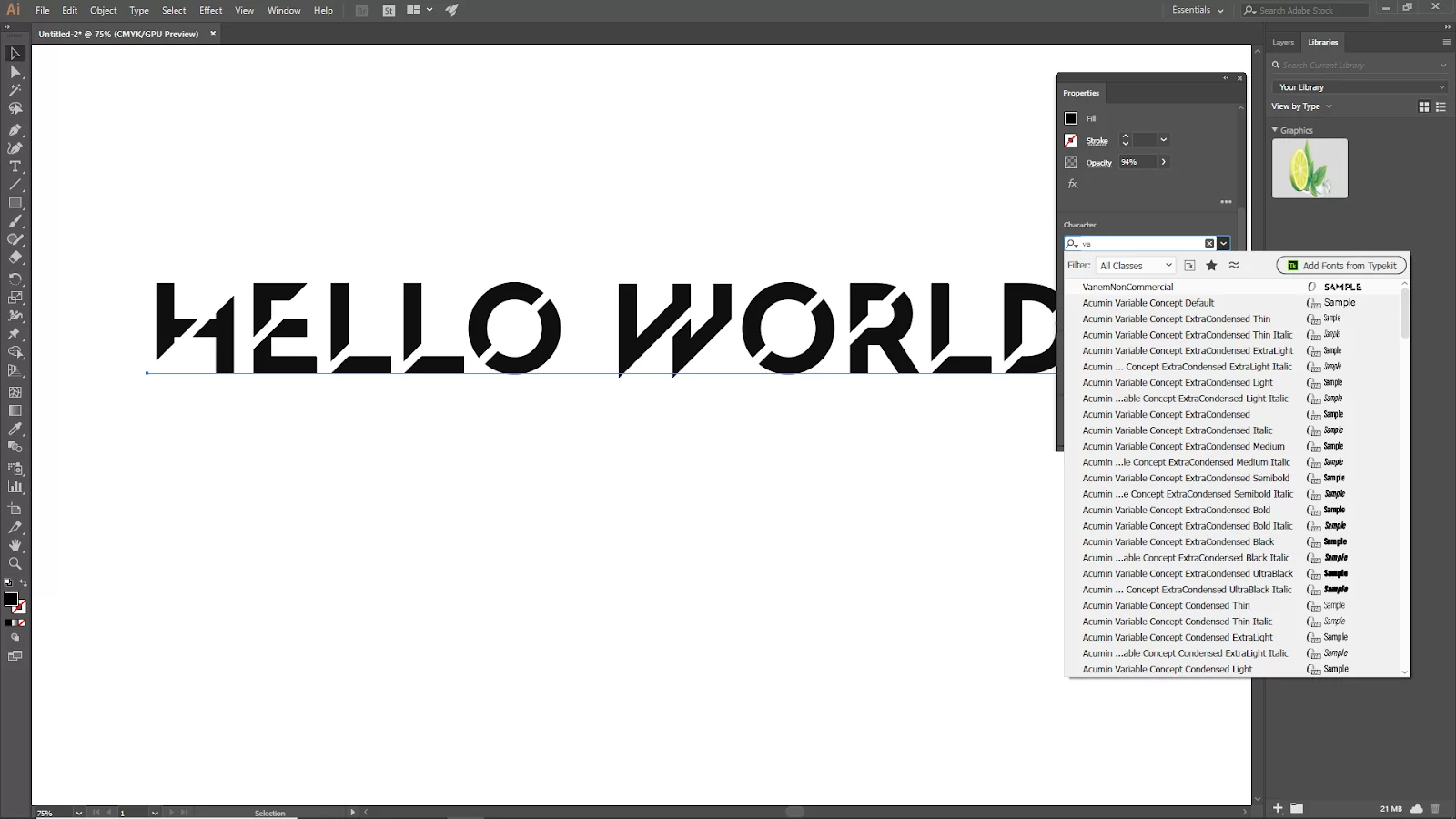
Task: Toggle the Typekit fonts filter
Action: coord(1189,266)
